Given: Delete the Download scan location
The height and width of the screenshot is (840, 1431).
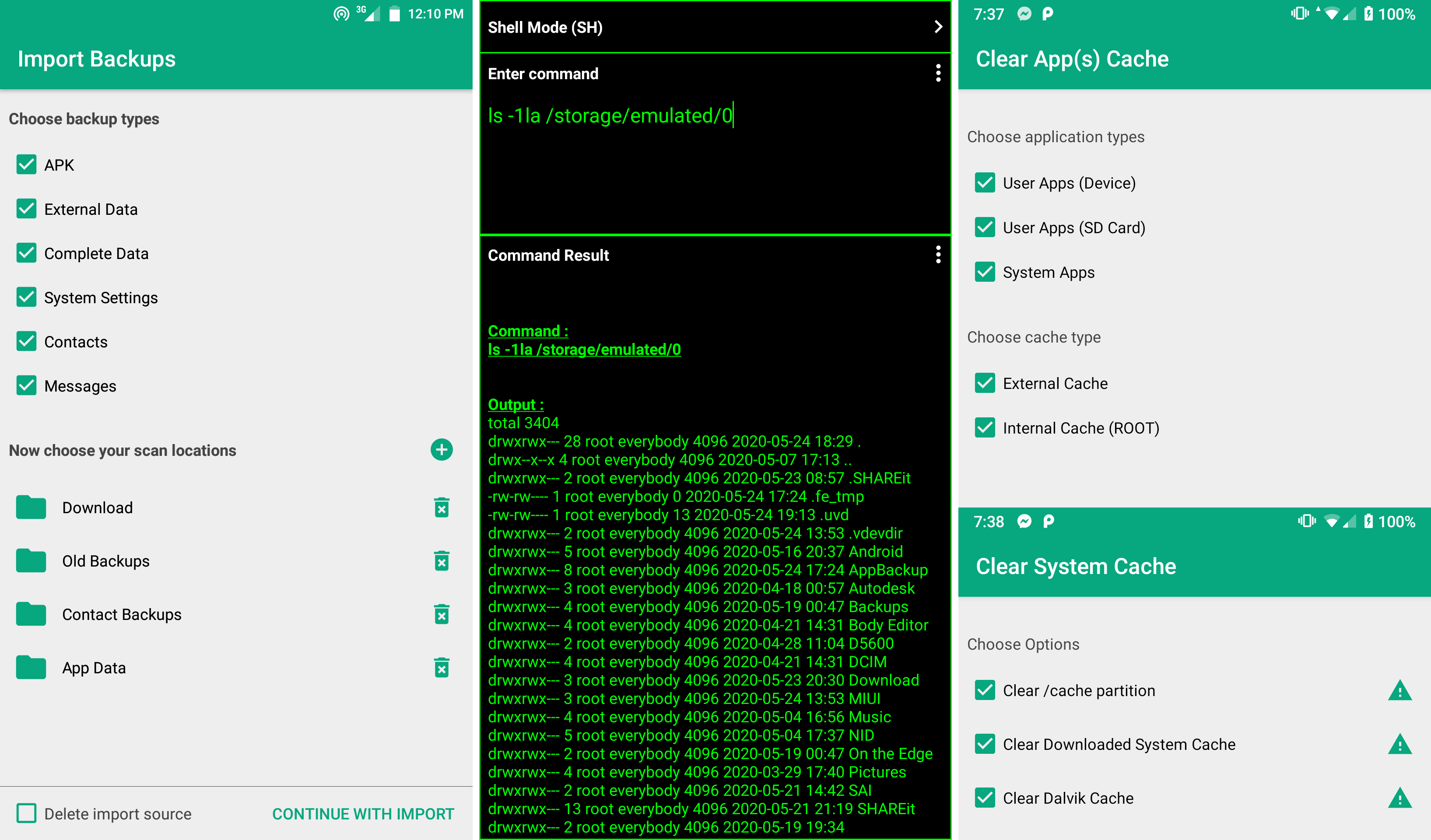Looking at the screenshot, I should pos(441,507).
